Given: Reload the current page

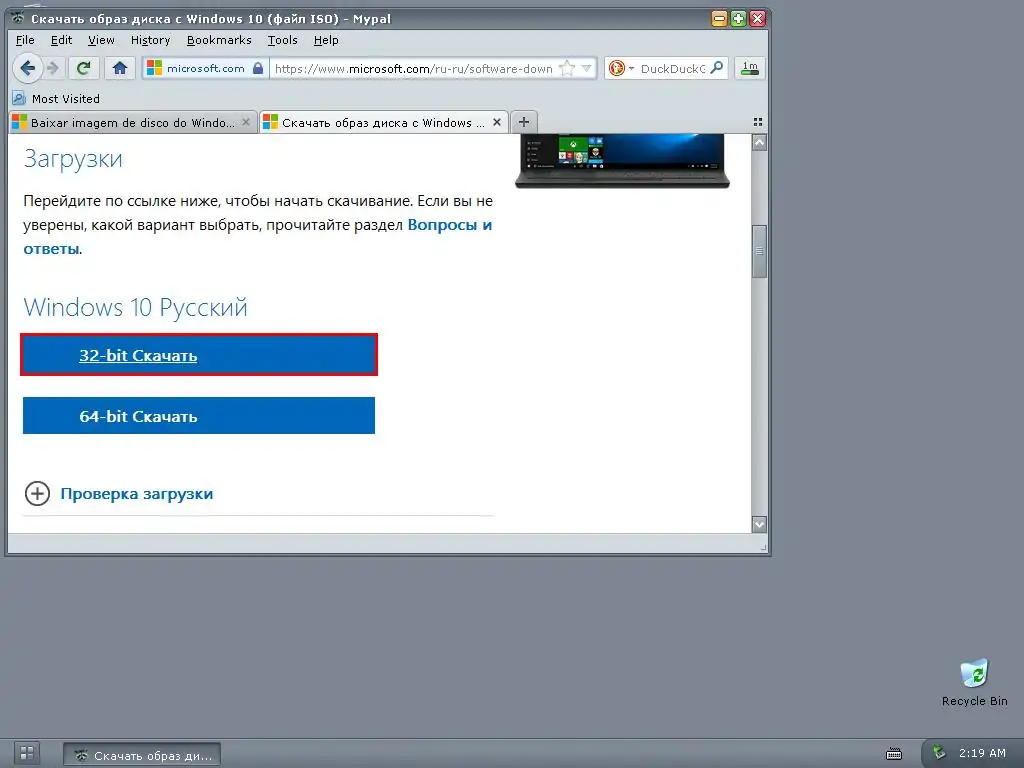Looking at the screenshot, I should pyautogui.click(x=84, y=68).
